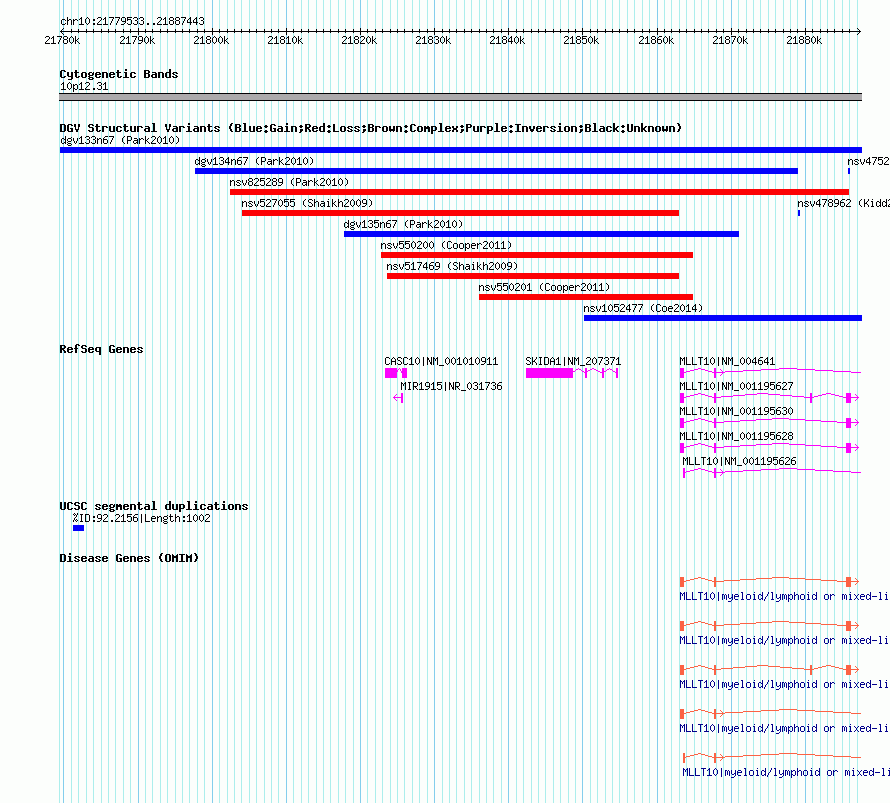Click the first OMIM MLLT10 disease gene link

[x=784, y=596]
